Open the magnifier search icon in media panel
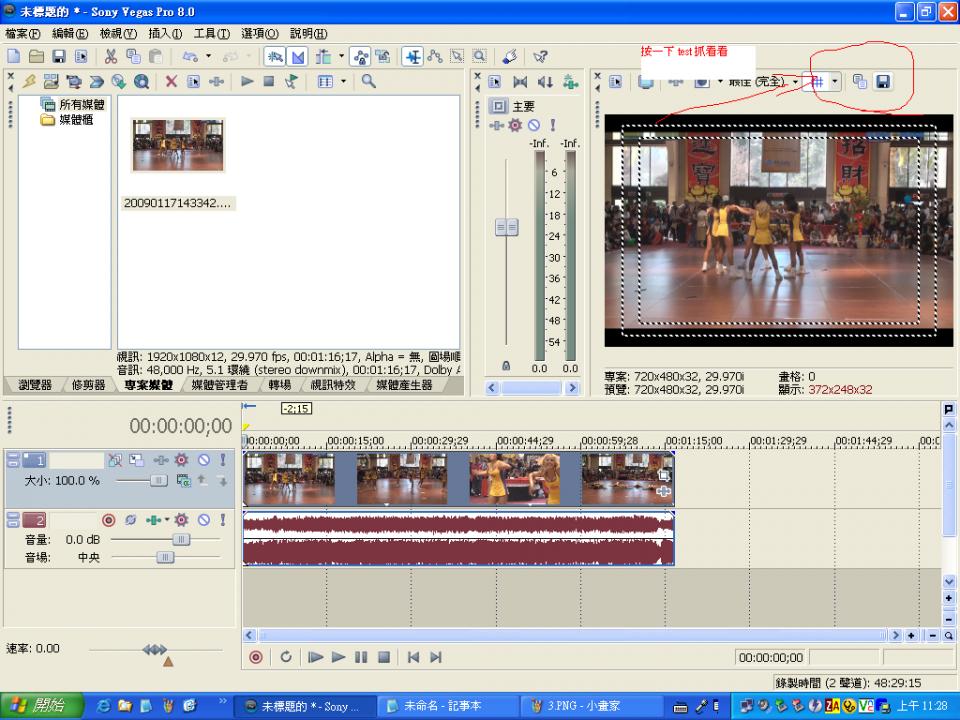The height and width of the screenshot is (720, 960). 368,82
